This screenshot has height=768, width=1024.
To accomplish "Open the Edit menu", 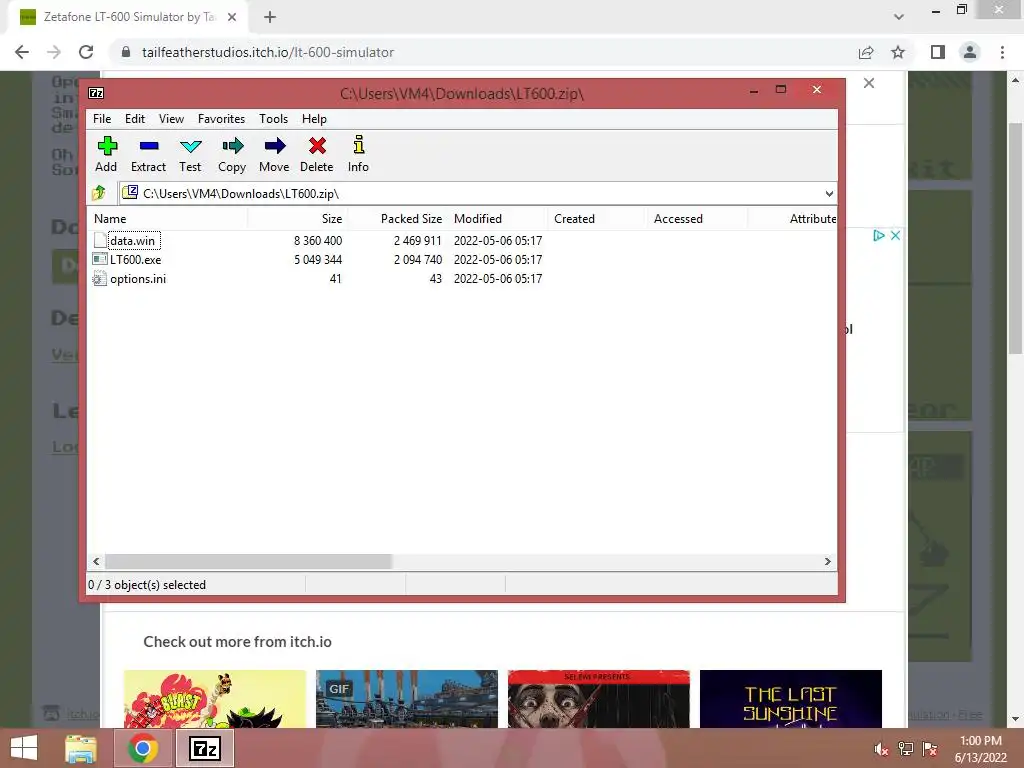I will (x=135, y=119).
